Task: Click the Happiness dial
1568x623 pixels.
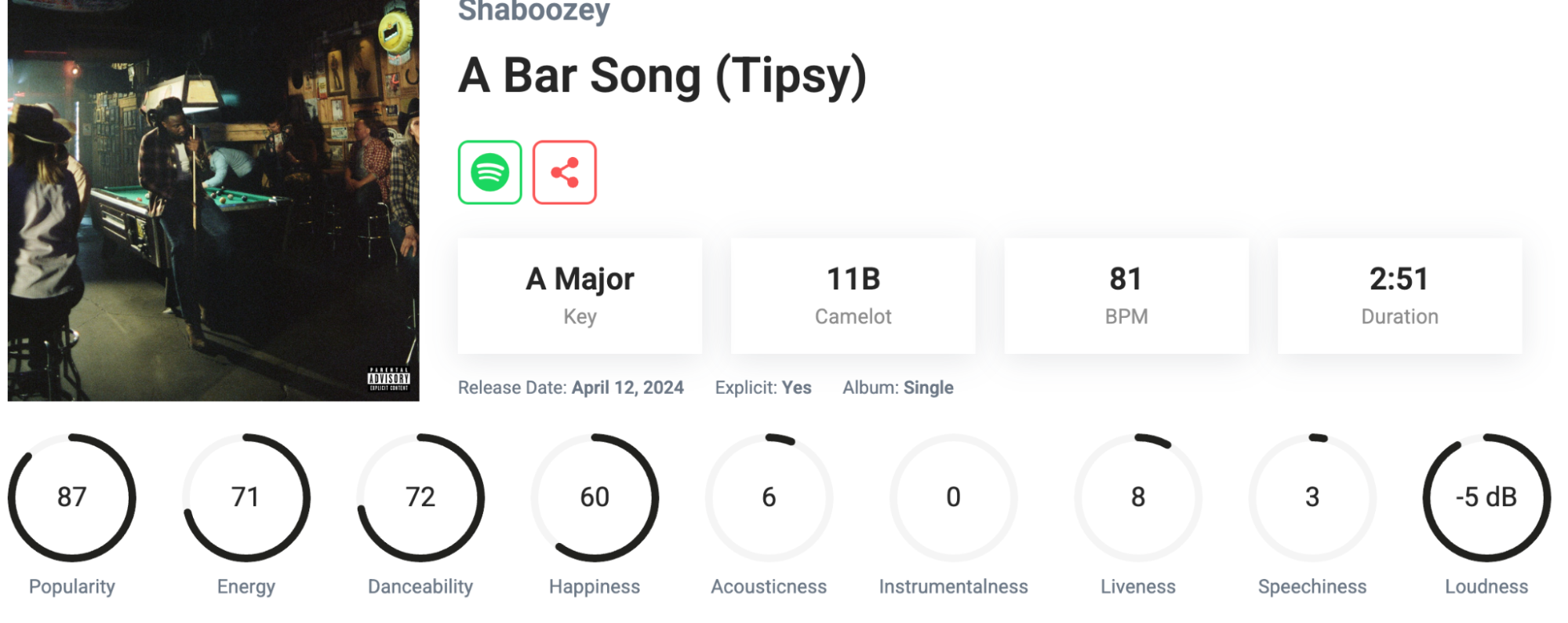Action: tap(595, 497)
